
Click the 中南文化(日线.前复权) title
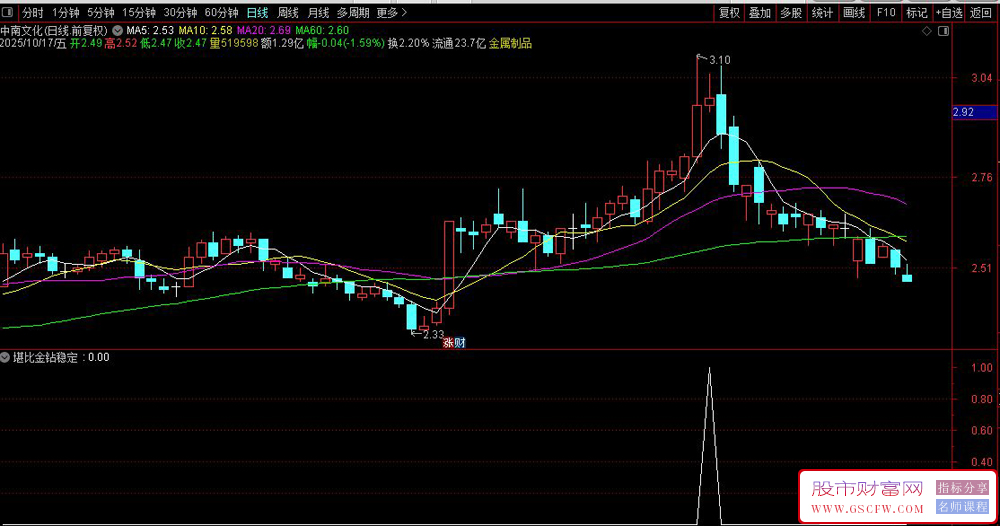(54, 30)
